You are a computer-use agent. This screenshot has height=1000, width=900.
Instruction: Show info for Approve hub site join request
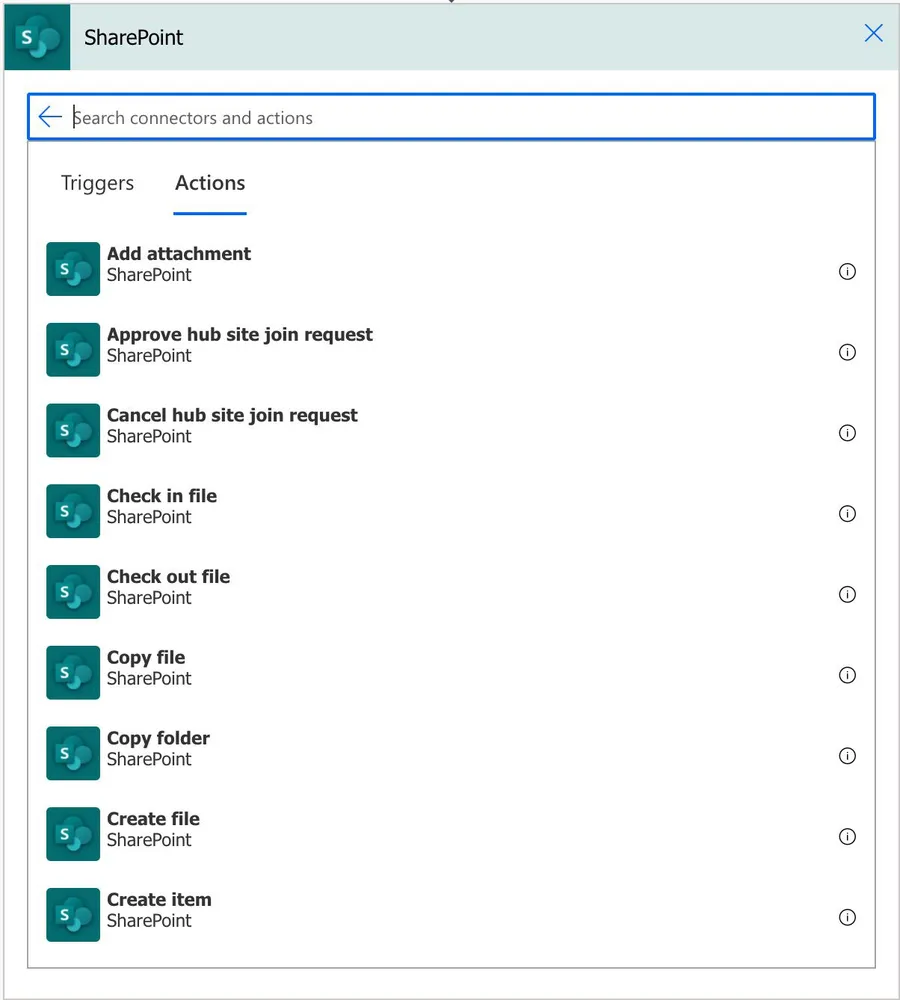click(x=847, y=352)
